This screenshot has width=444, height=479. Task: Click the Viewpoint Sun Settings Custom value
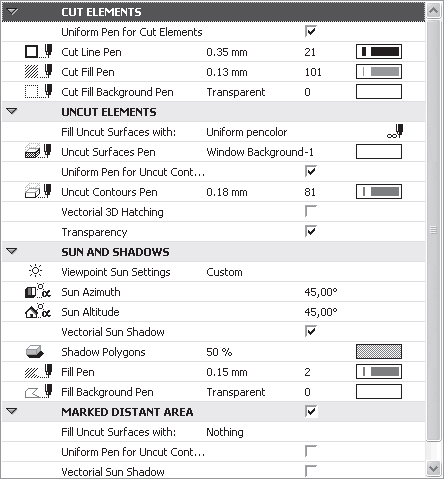[x=224, y=272]
